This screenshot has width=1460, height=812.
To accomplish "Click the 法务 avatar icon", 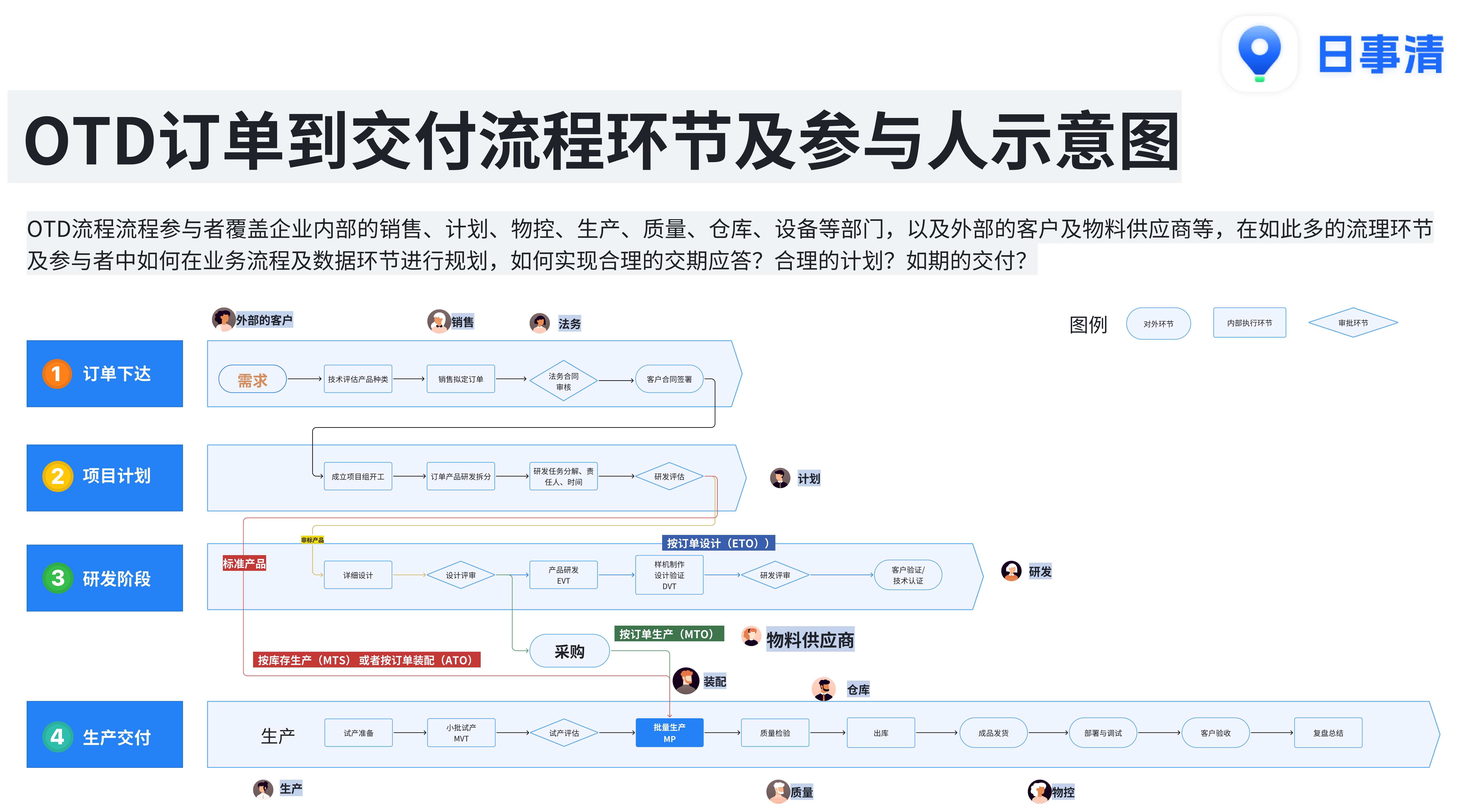I will (540, 323).
